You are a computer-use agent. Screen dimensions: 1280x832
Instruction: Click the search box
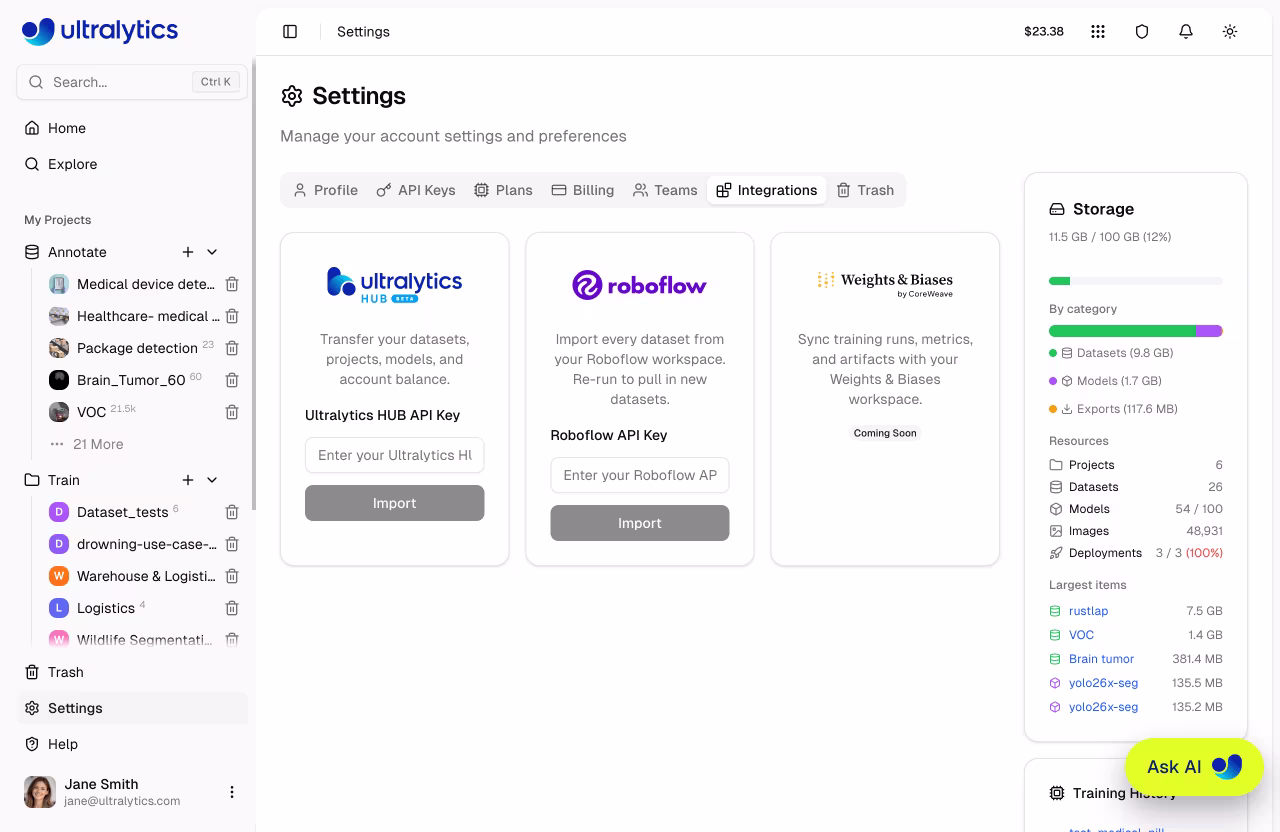click(132, 82)
